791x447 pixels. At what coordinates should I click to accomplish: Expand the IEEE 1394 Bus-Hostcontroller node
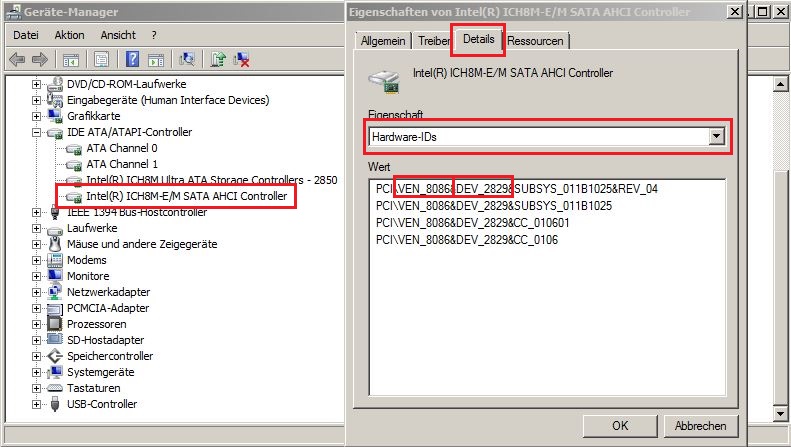(36, 212)
